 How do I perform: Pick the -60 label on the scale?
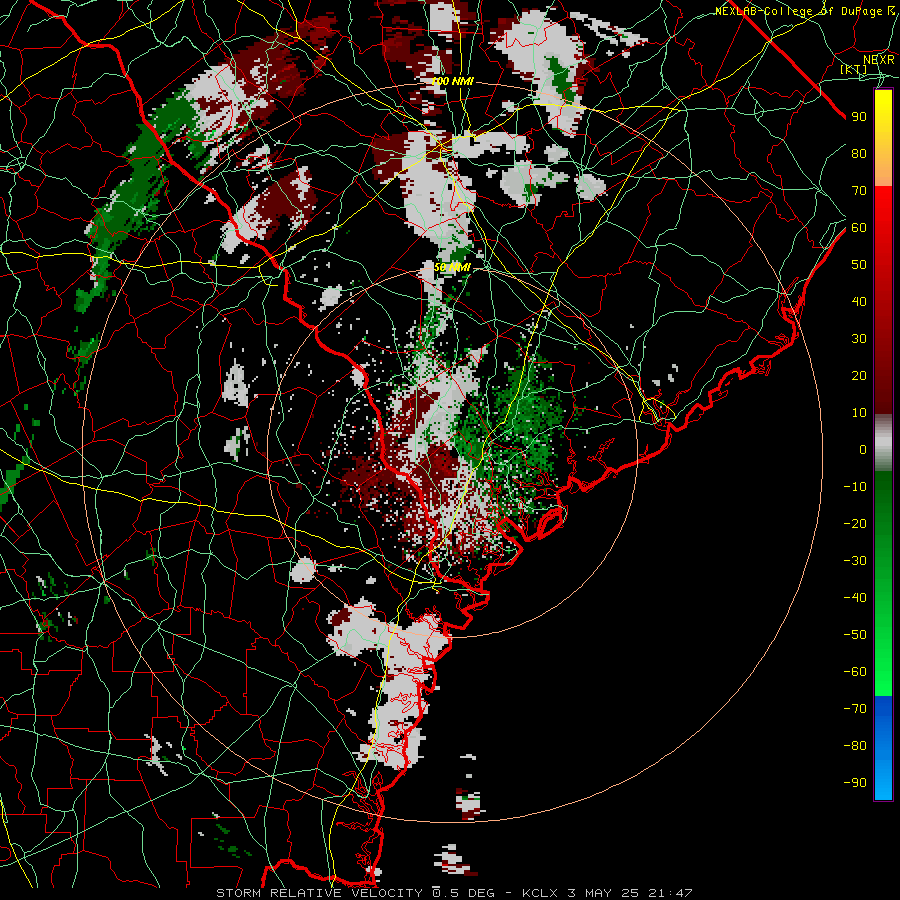[855, 672]
